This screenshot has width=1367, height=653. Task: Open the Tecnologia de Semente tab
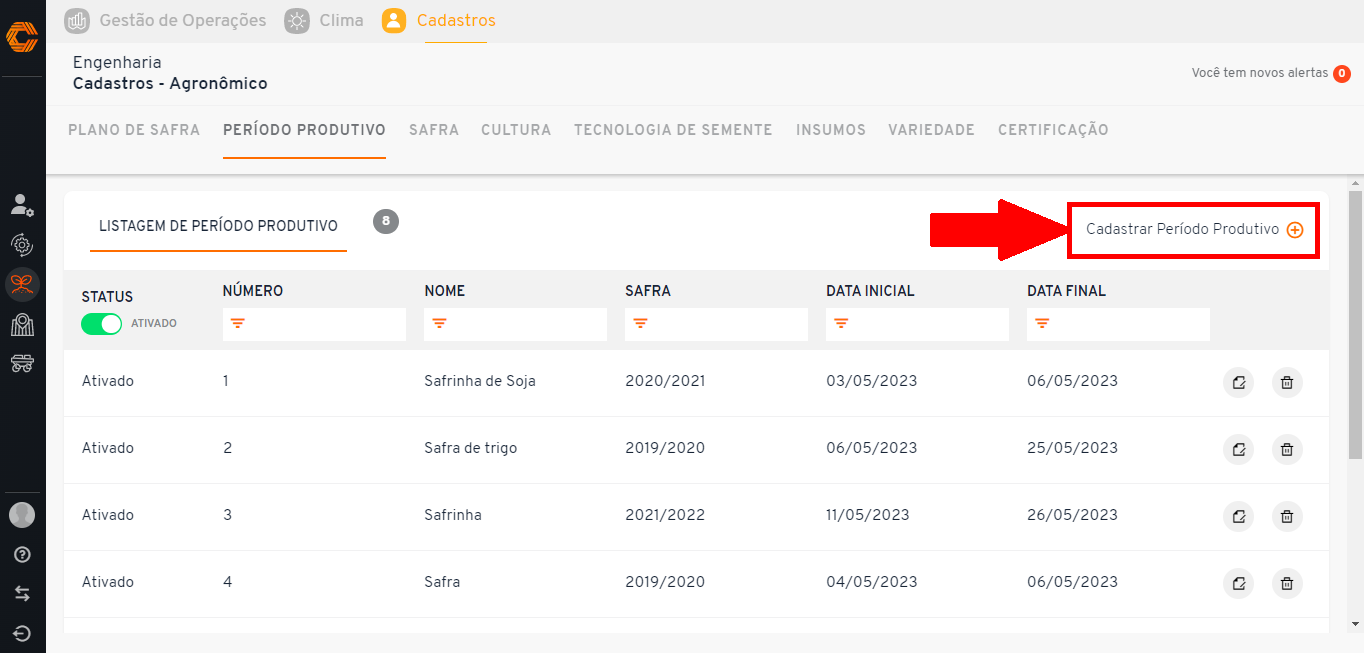click(x=673, y=130)
